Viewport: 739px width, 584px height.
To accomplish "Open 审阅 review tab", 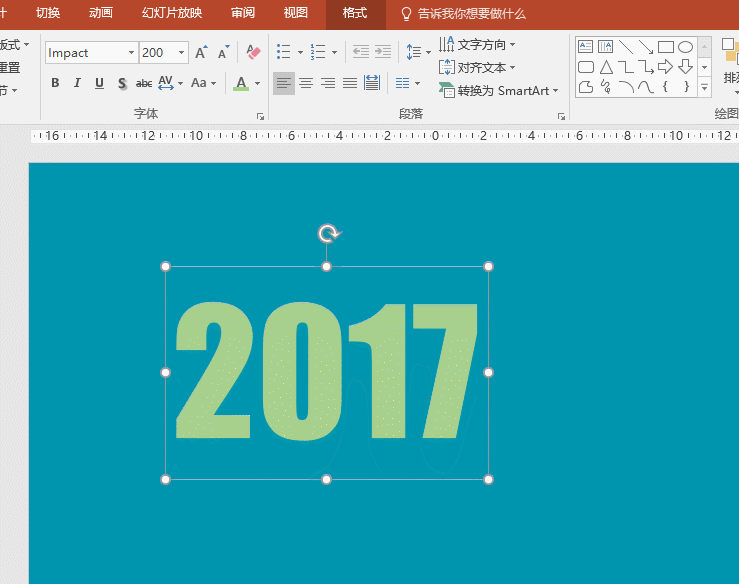I will (243, 13).
